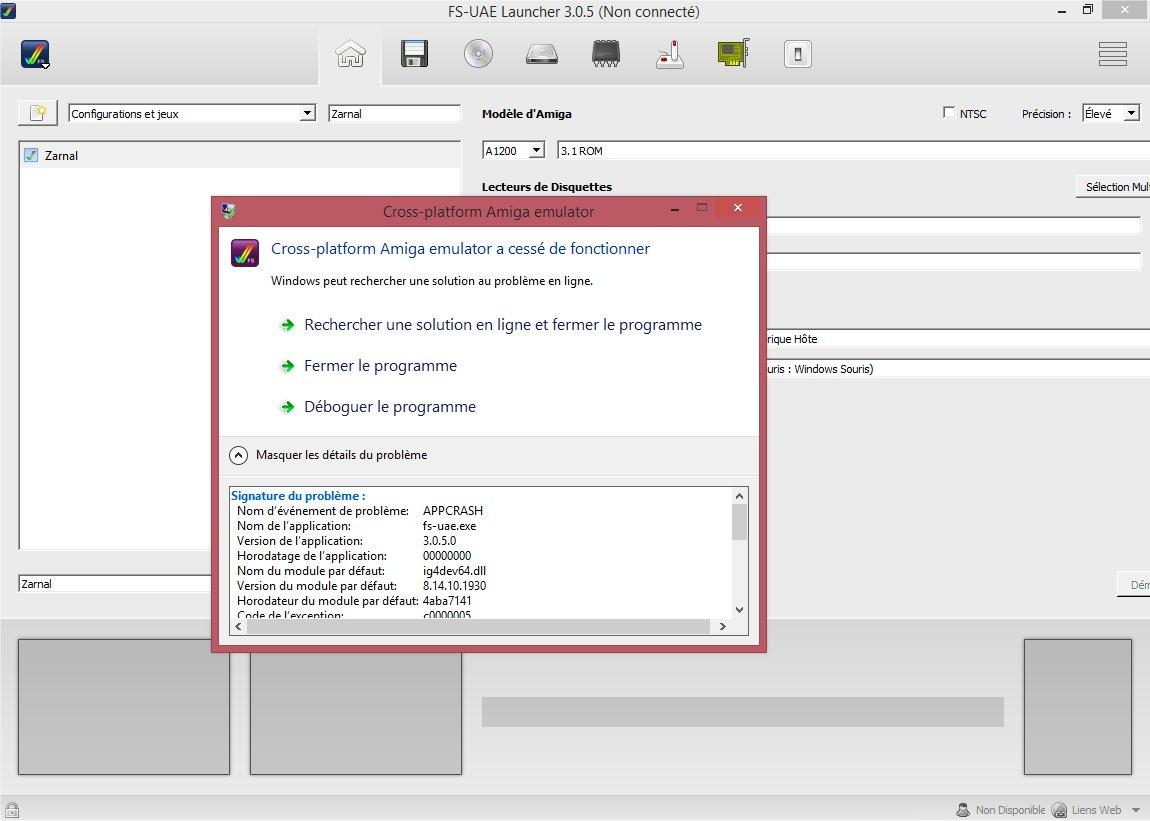Click the padlock icon in status bar
Image resolution: width=1150 pixels, height=821 pixels.
pos(11,810)
